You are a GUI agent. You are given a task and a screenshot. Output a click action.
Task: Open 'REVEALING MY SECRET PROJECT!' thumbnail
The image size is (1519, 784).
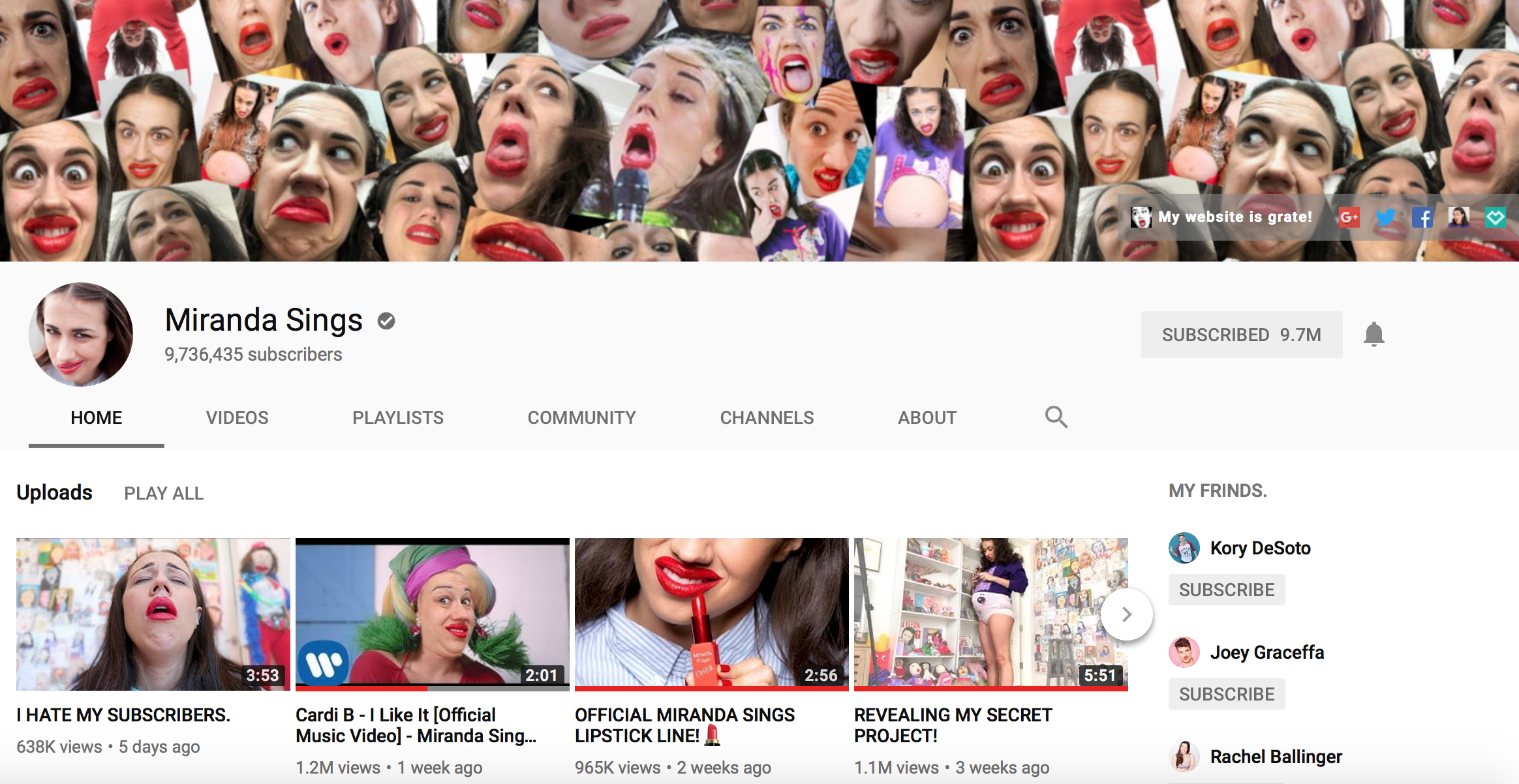991,614
